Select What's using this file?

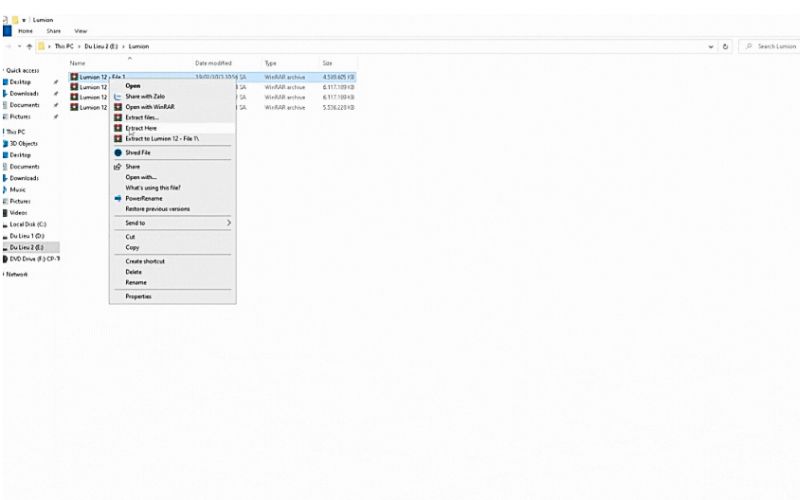tap(153, 188)
